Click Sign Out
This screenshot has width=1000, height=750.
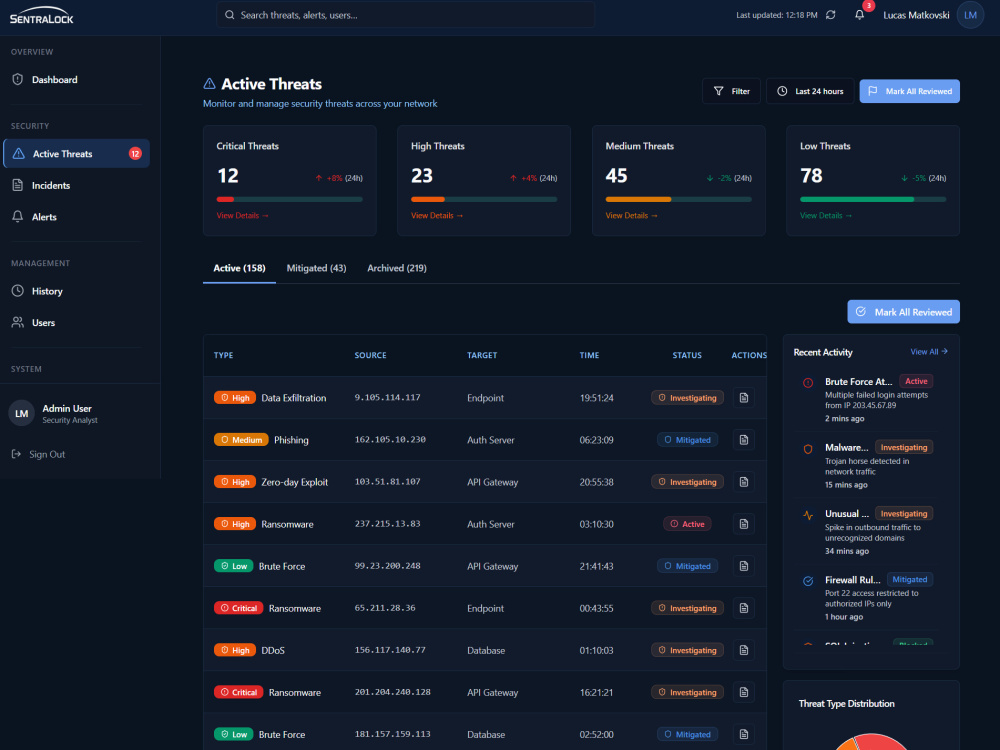[x=38, y=454]
